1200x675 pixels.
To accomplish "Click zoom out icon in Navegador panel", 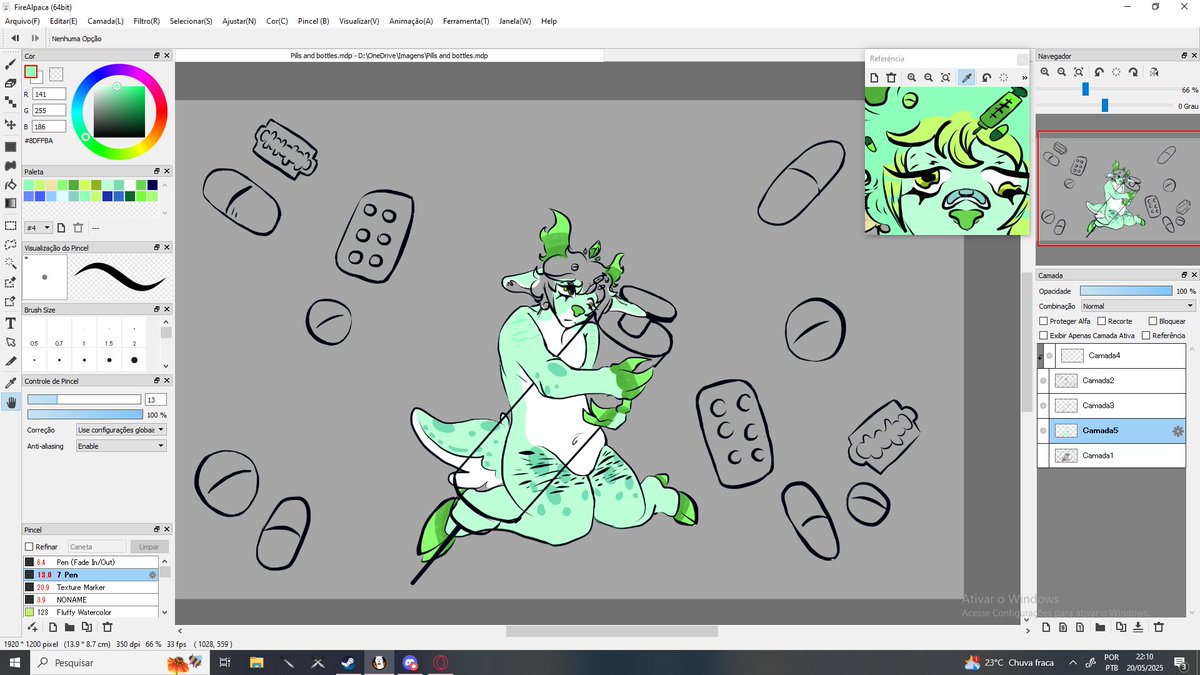I will [1062, 72].
